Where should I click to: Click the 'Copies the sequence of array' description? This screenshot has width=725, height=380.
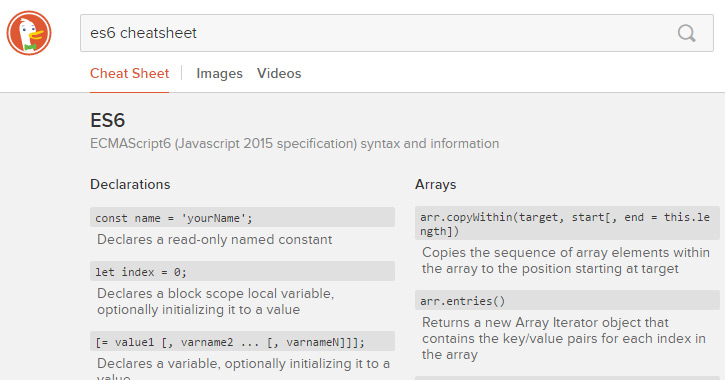tap(566, 261)
